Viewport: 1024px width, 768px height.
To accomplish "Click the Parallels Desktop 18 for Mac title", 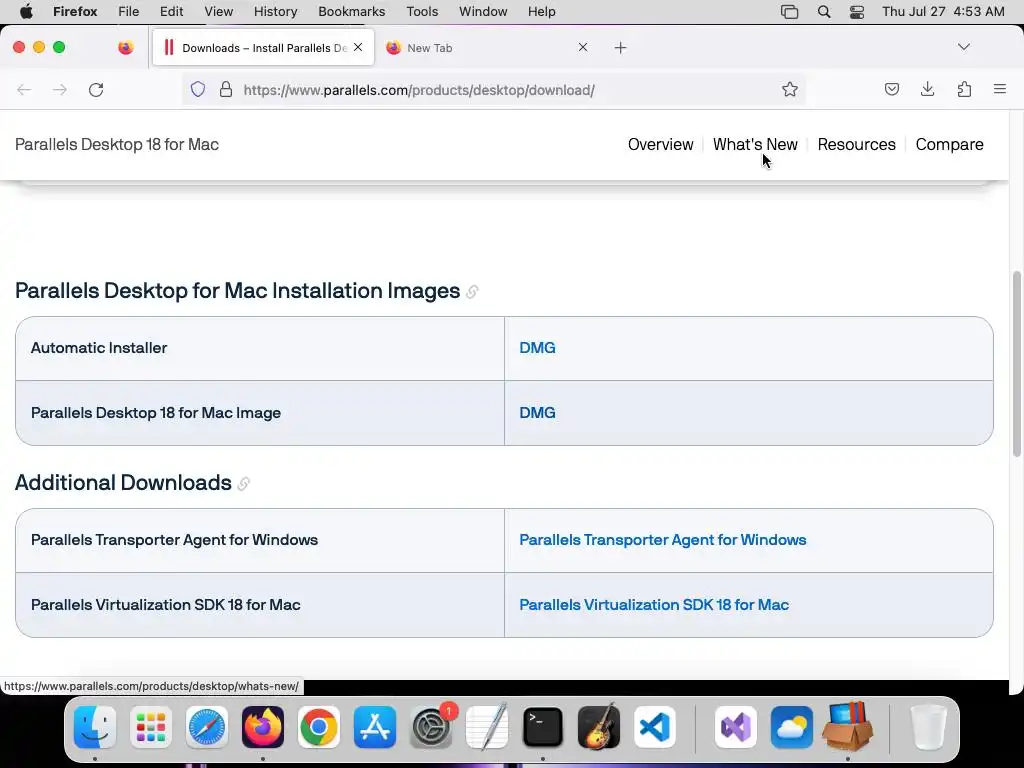I will click(x=117, y=144).
